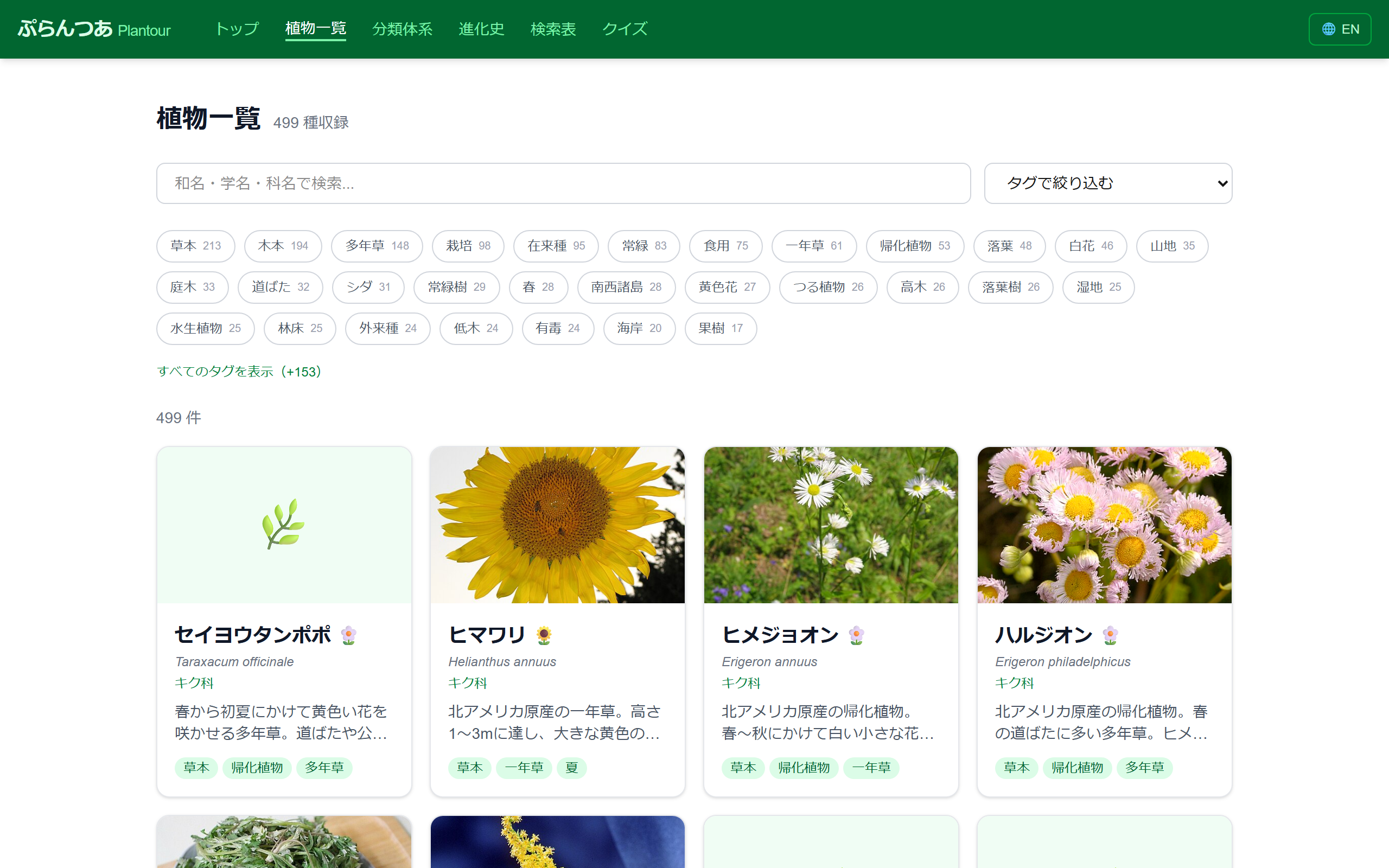Open 検索表 nav item
The width and height of the screenshot is (1389, 868).
coord(553,29)
